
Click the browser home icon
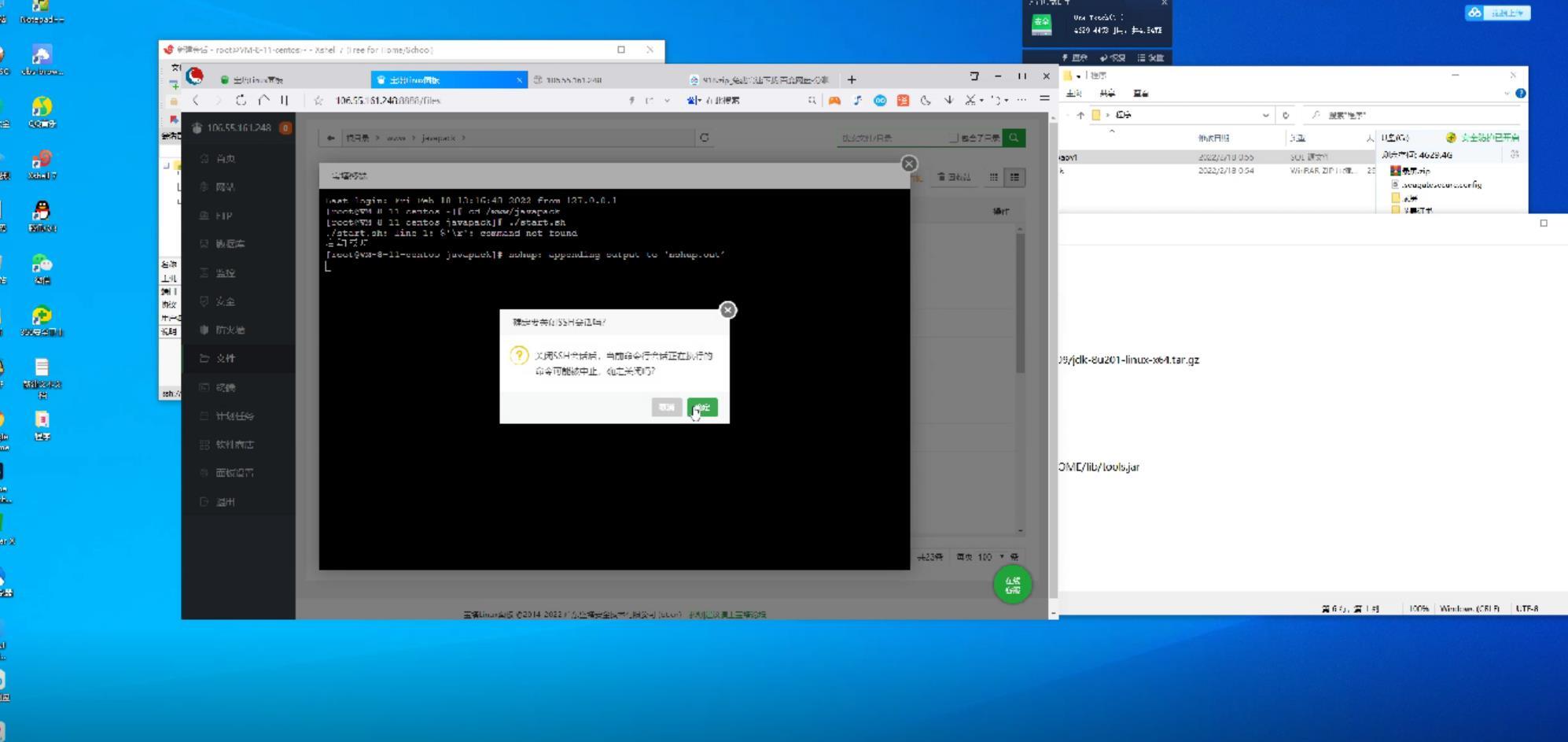coord(263,100)
